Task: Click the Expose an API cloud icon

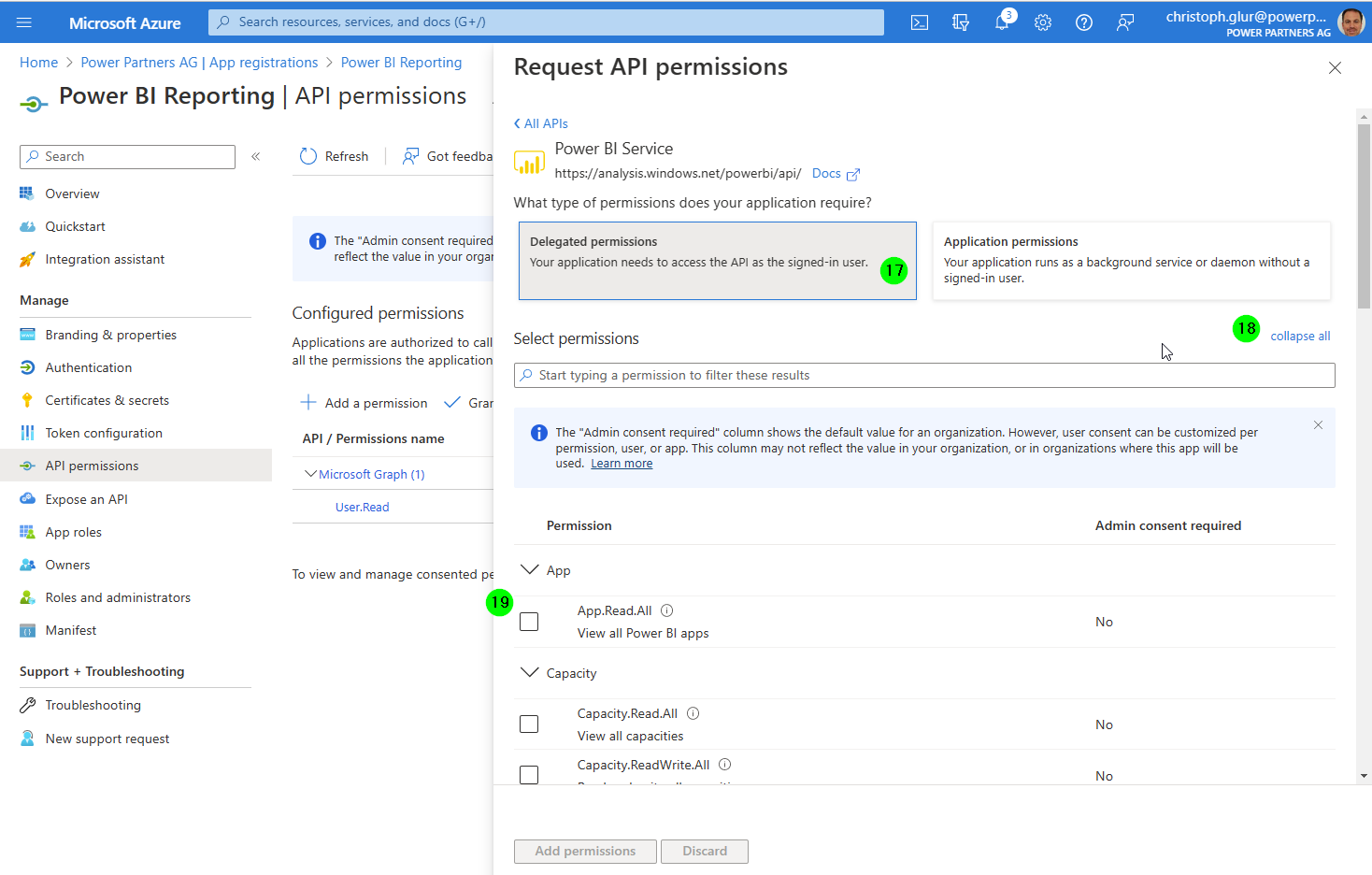Action: coord(27,499)
